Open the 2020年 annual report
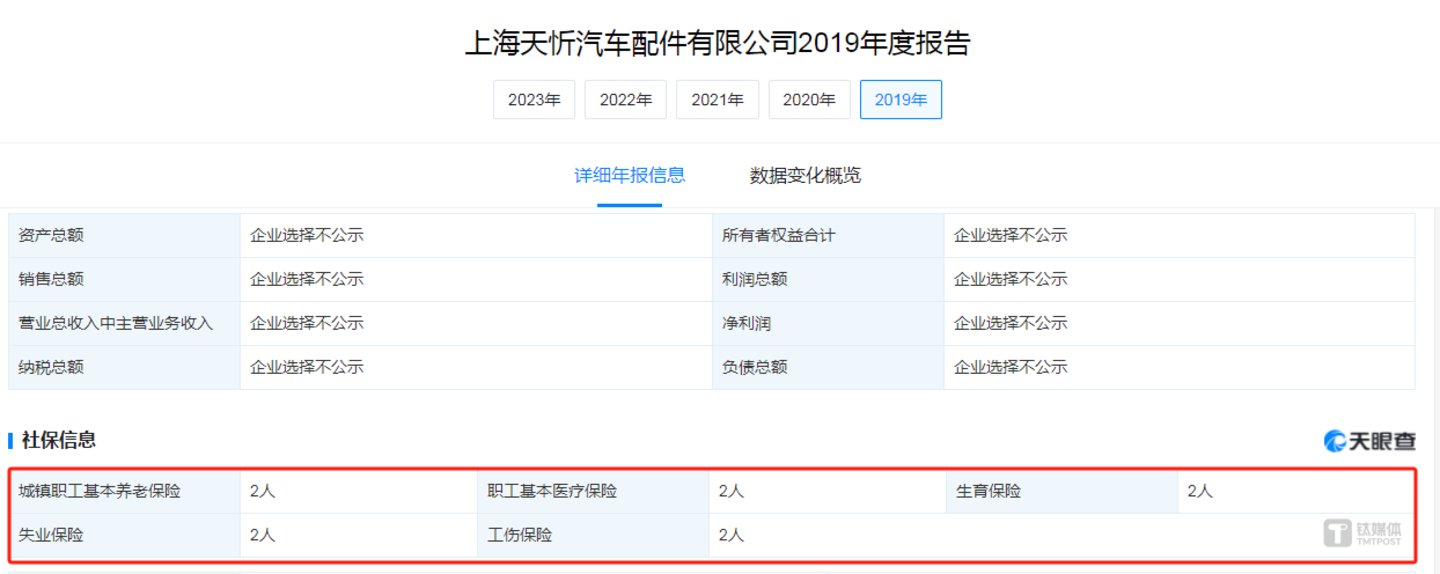 click(x=809, y=100)
